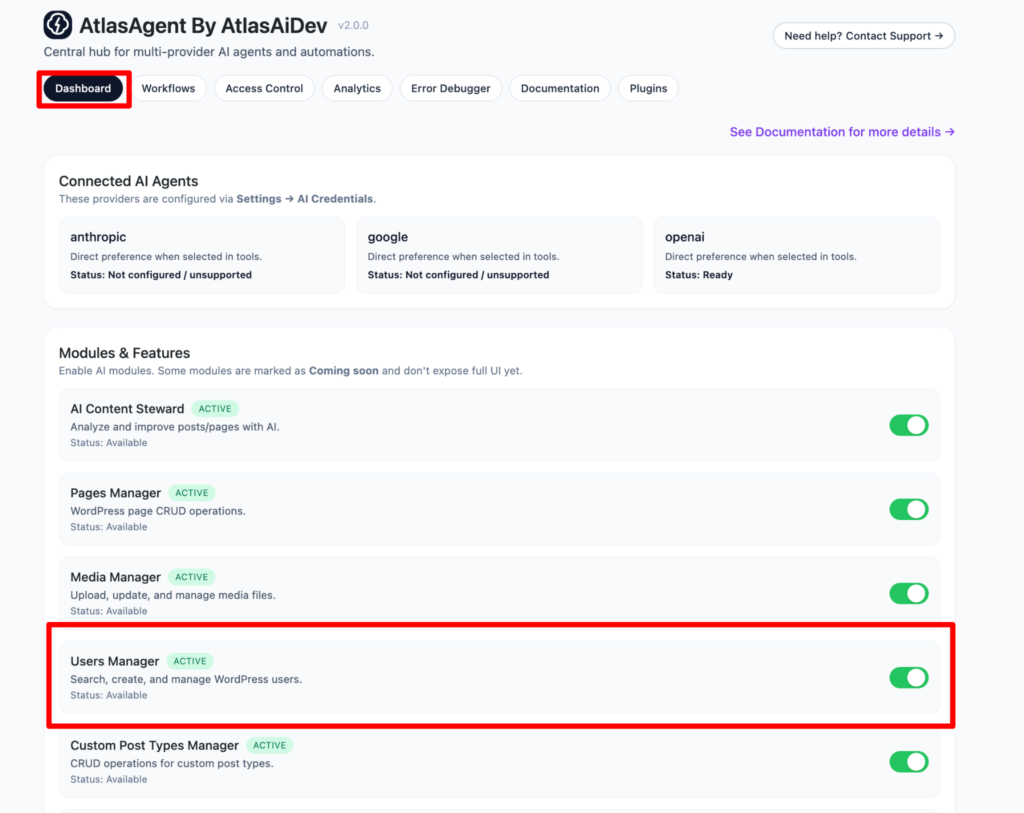The width and height of the screenshot is (1024, 813).
Task: Toggle the AI Content Steward module switch
Action: point(908,425)
